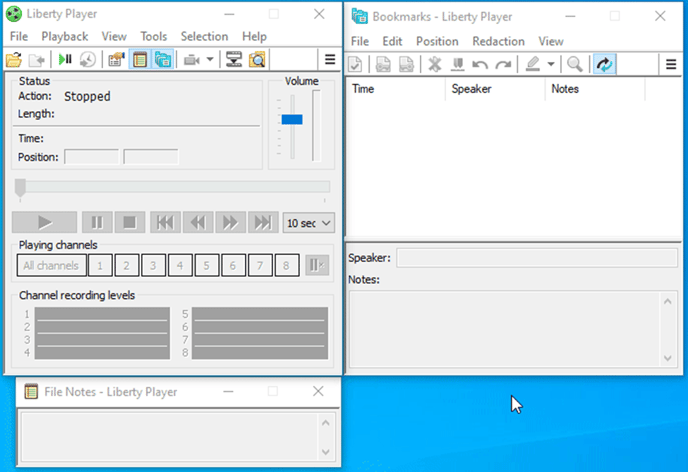Open the File menu in Bookmarks window
This screenshot has height=472, width=688.
(360, 41)
